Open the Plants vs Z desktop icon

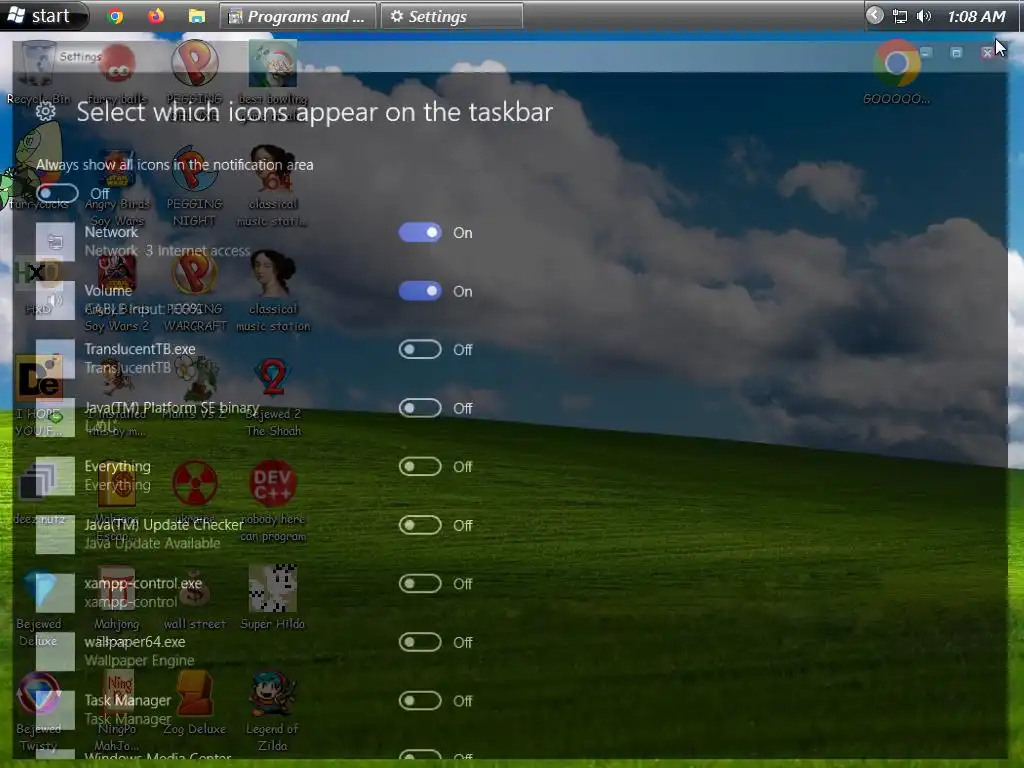point(195,389)
